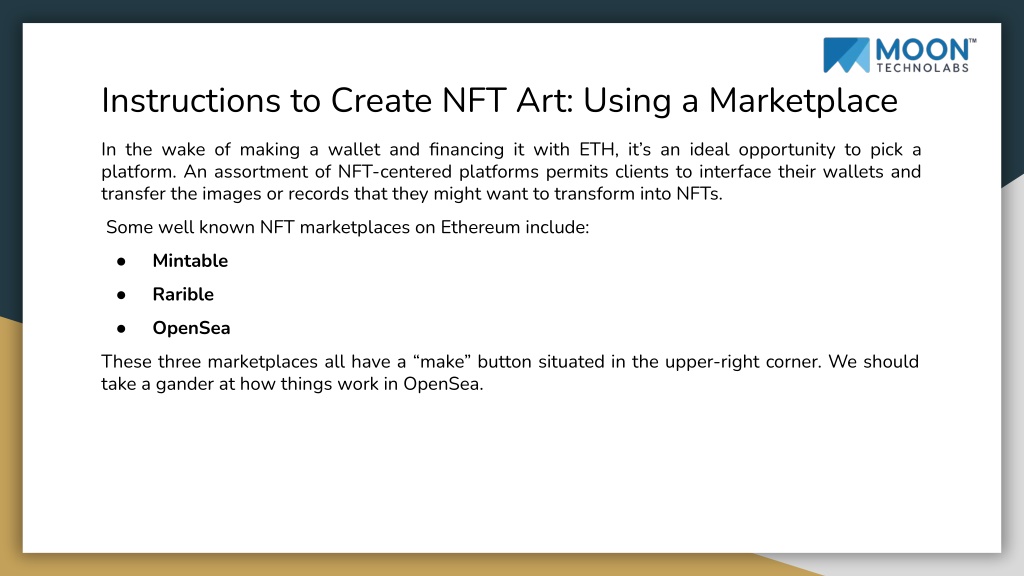Click the paragraph starting 'These three marketplaces'
Screen dimensions: 1024x576
[x=510, y=373]
